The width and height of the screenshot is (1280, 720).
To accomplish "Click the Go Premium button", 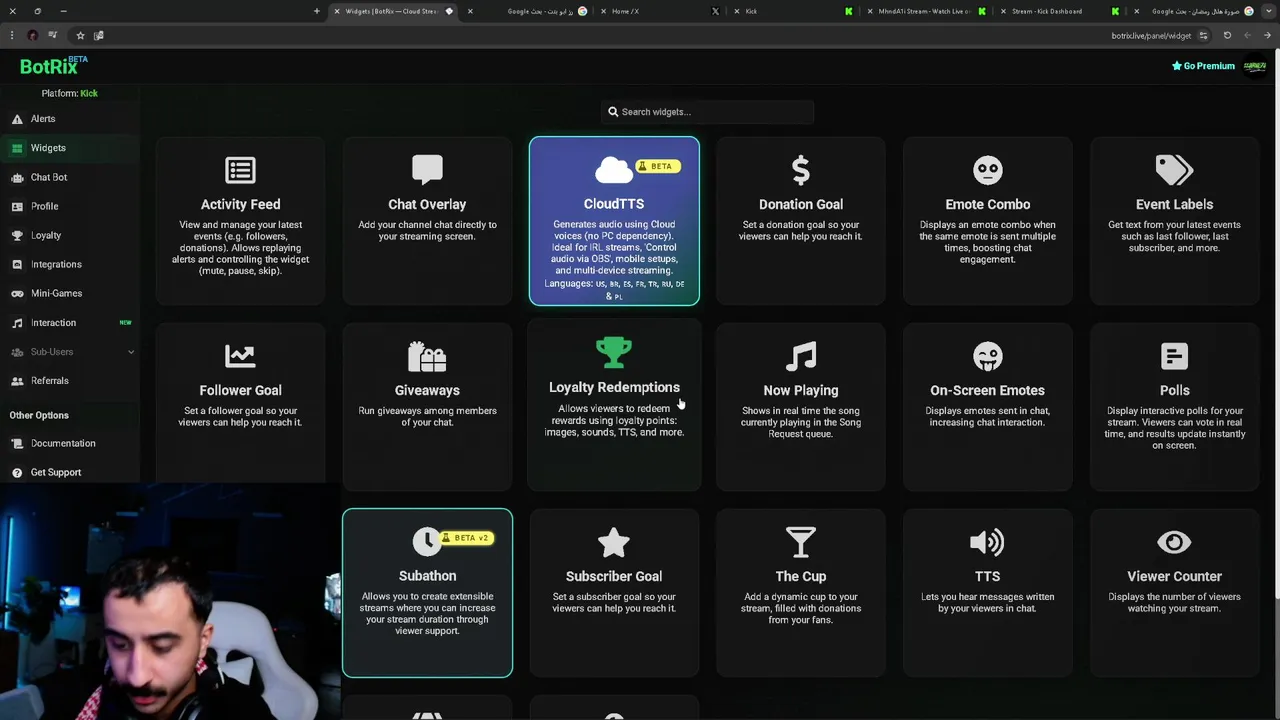I will click(x=1203, y=66).
